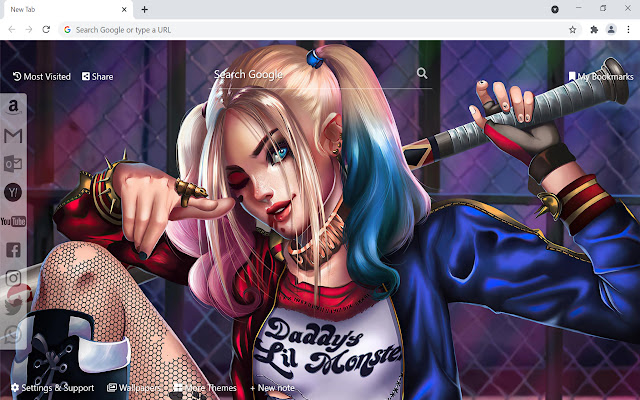640x400 pixels.
Task: Bookmark this page with star icon
Action: coord(573,29)
